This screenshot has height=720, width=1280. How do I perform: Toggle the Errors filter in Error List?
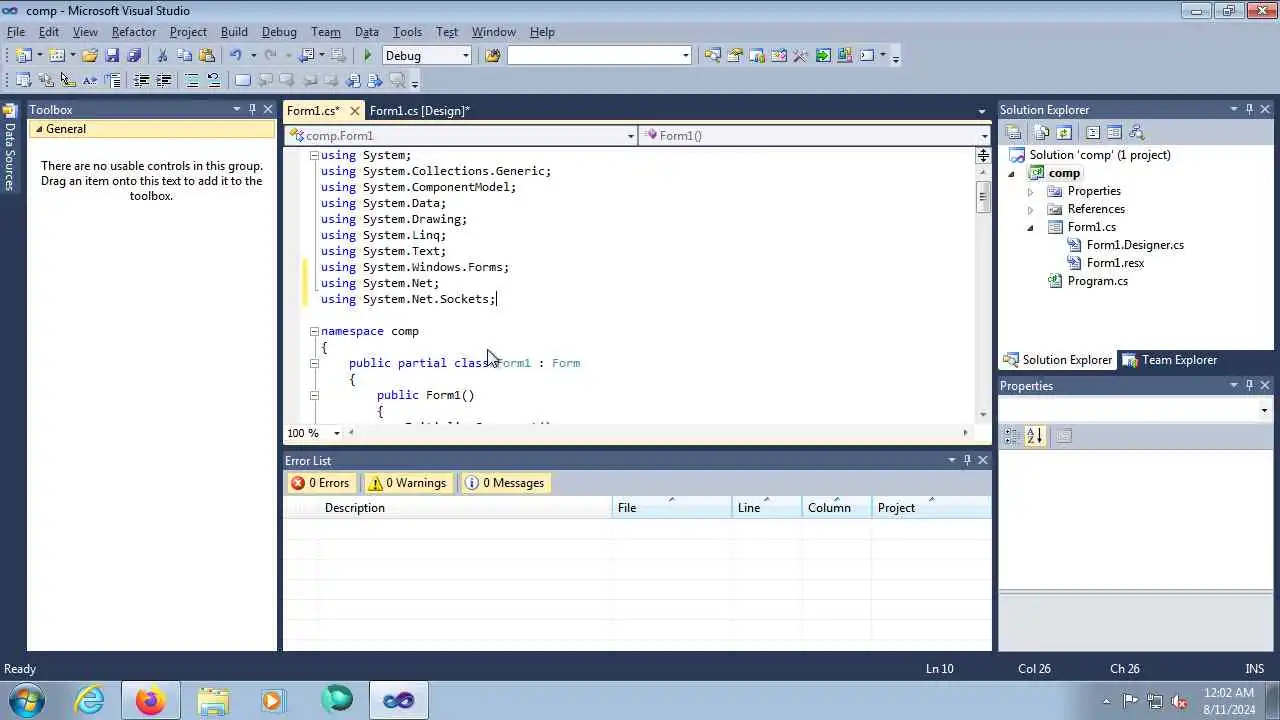(x=320, y=483)
